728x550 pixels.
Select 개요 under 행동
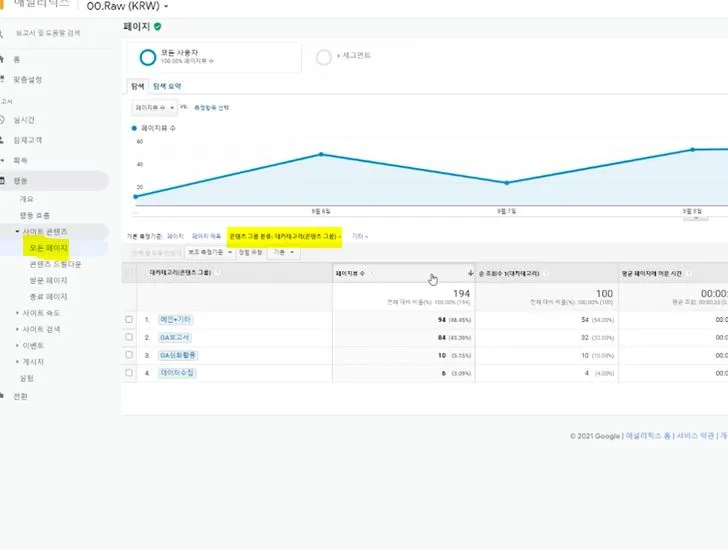click(26, 199)
